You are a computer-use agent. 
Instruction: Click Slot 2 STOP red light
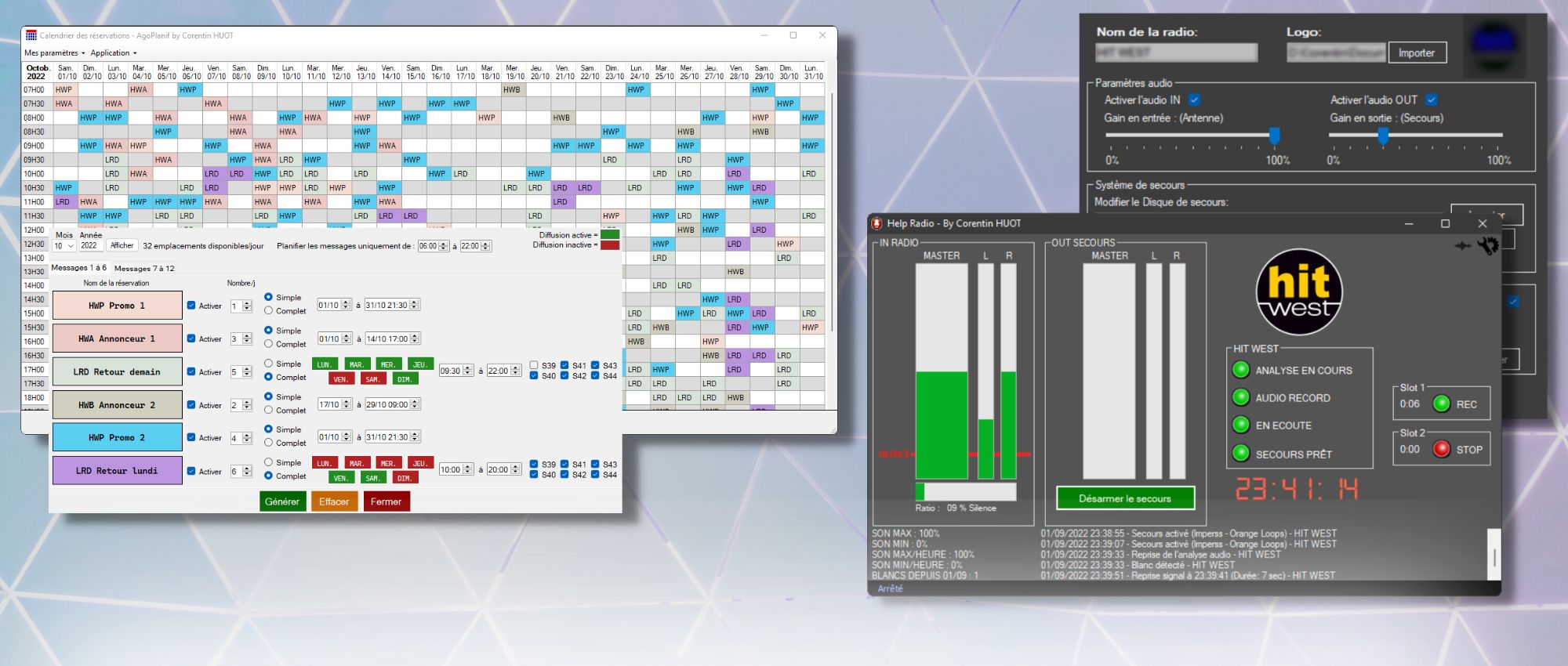click(1441, 449)
